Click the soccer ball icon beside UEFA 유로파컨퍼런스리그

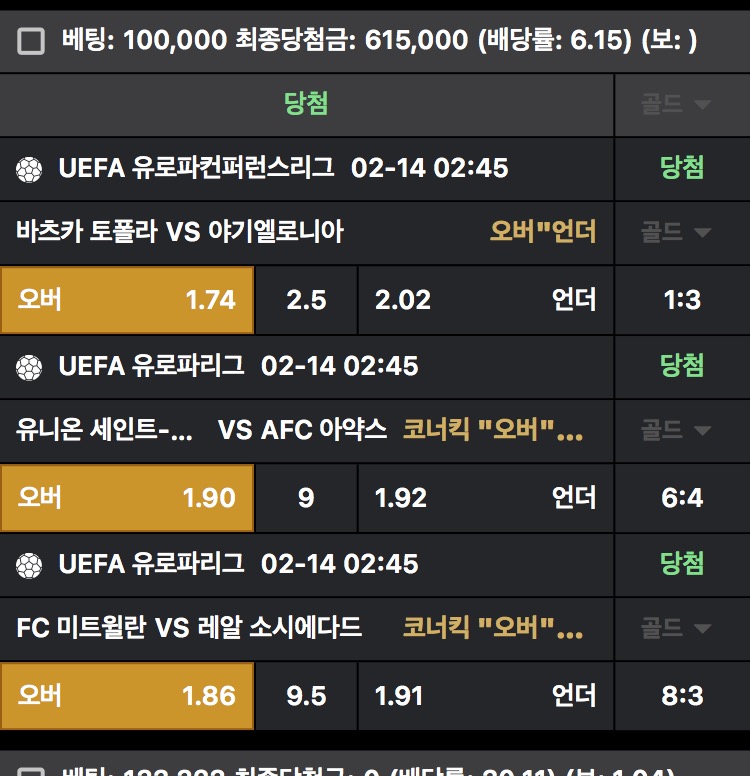pyautogui.click(x=29, y=169)
